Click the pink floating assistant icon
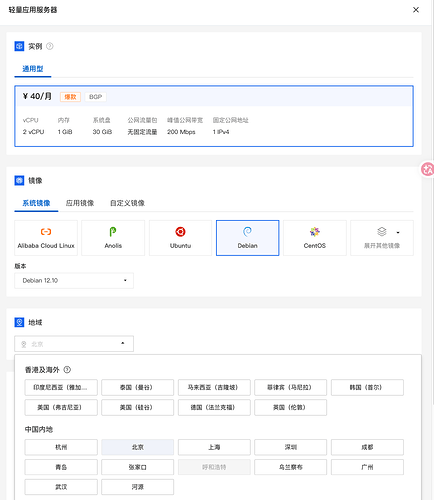434x500 pixels. tap(427, 169)
